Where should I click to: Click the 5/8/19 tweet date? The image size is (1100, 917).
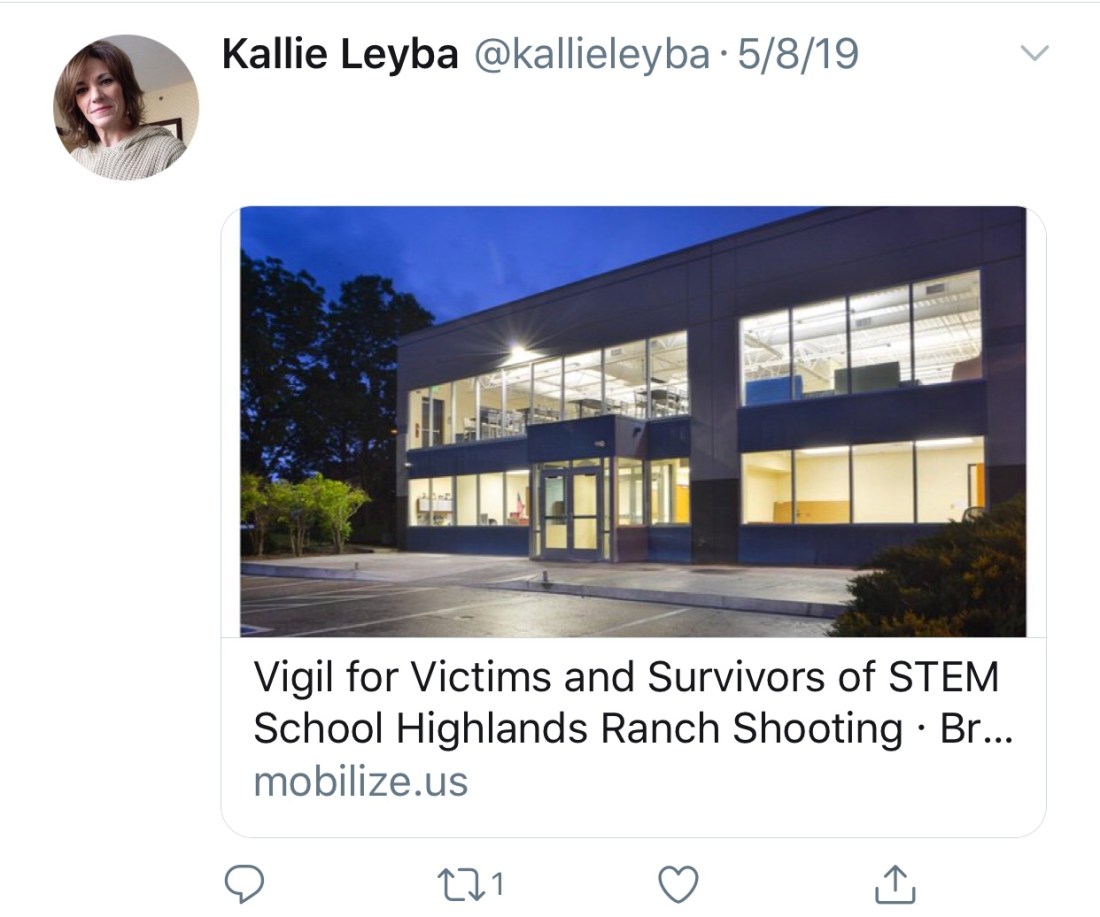(797, 55)
